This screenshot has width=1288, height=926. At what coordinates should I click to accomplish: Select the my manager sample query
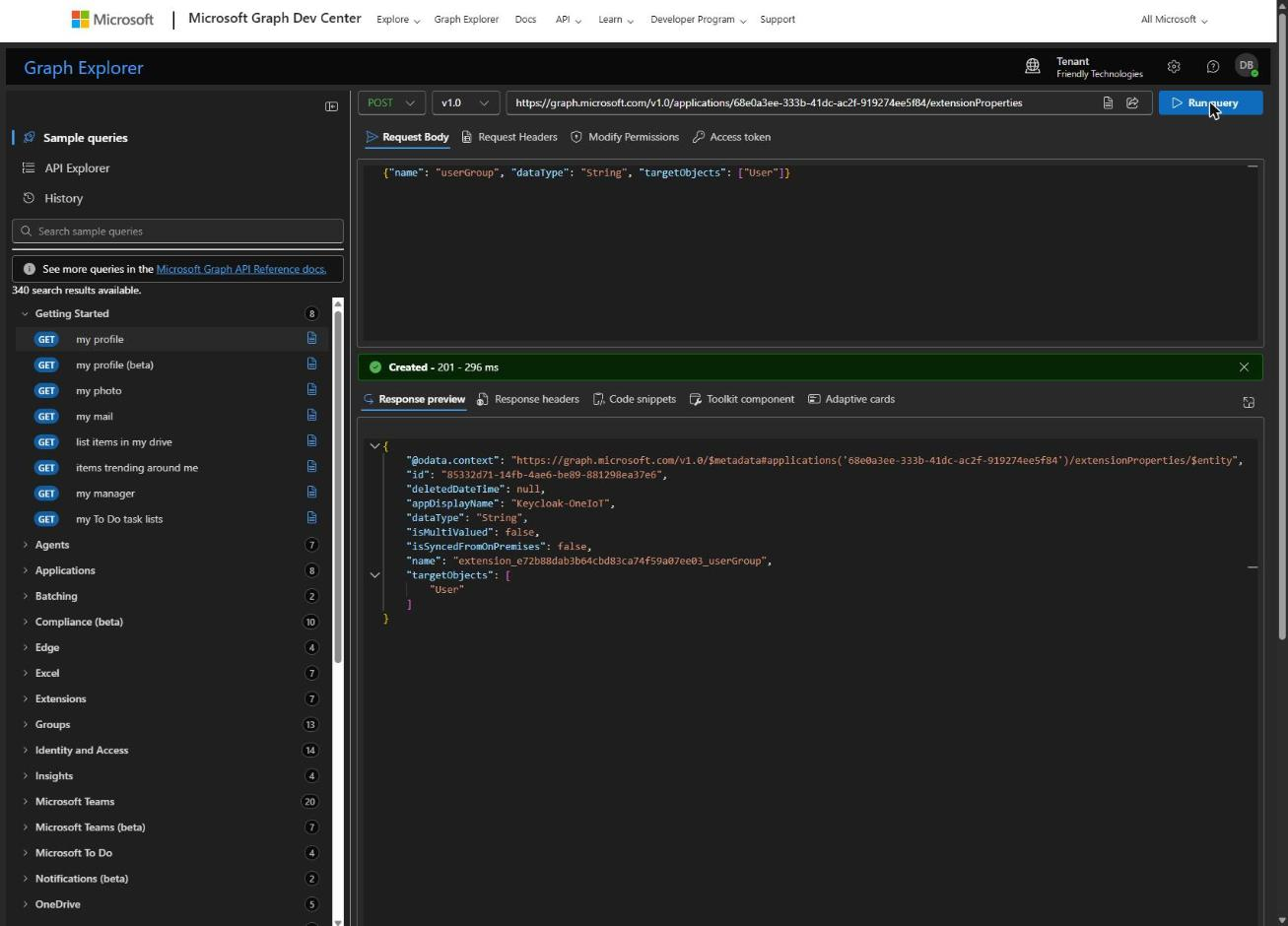point(173,493)
